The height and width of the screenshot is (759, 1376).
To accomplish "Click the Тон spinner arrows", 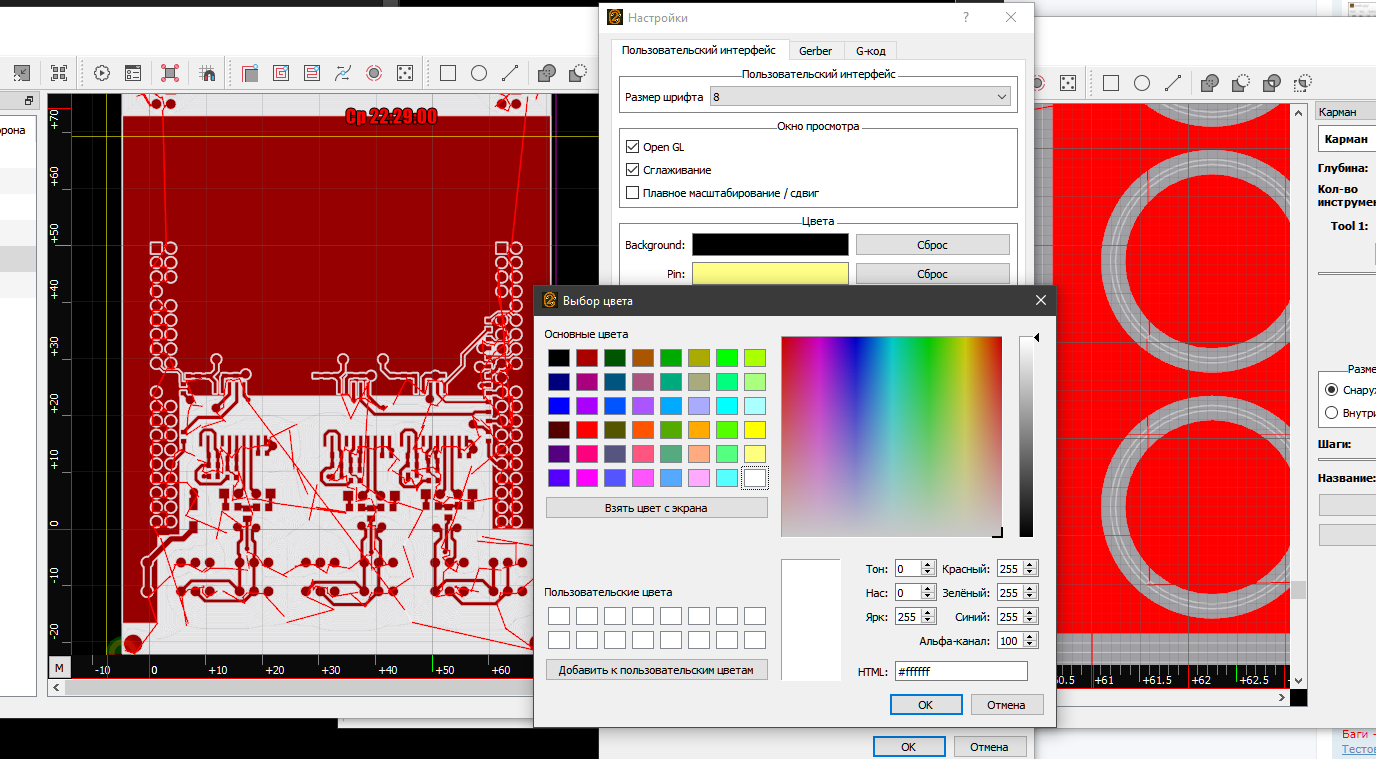I will click(929, 569).
